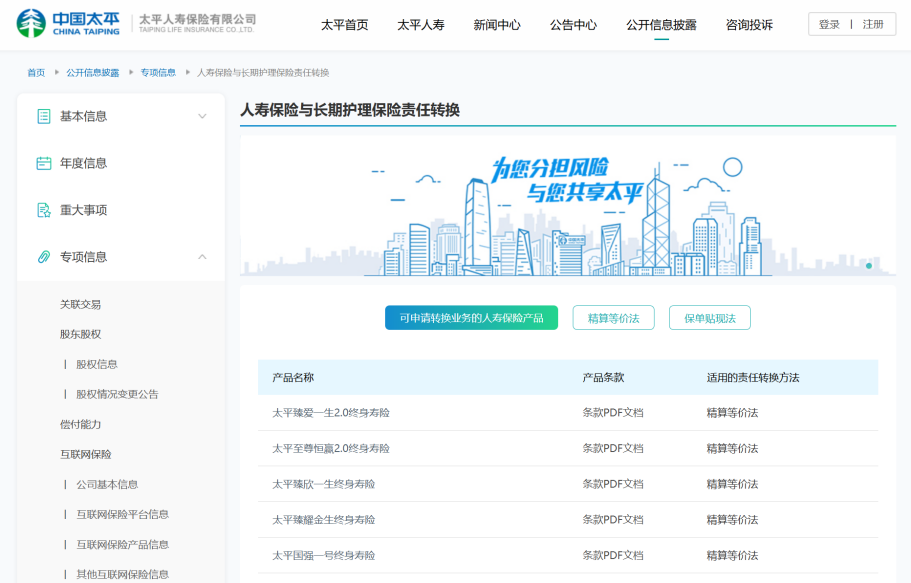This screenshot has width=911, height=583.
Task: Click the 年度信息 calendar icon
Action: click(x=43, y=163)
